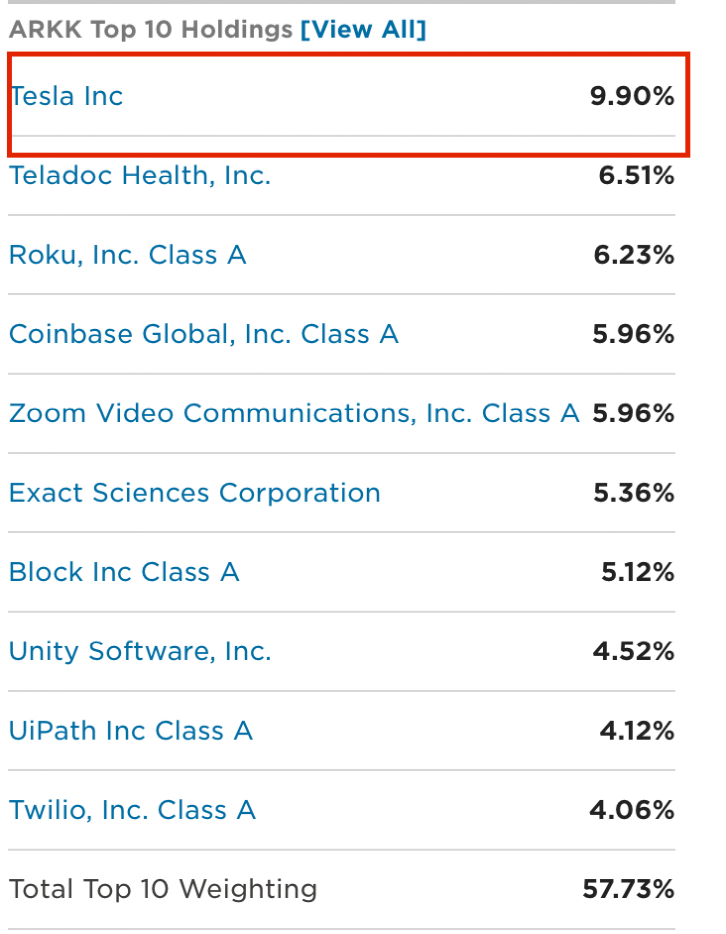726x934 pixels.
Task: Click Twilio's 4.06% weighting value
Action: coord(632,810)
